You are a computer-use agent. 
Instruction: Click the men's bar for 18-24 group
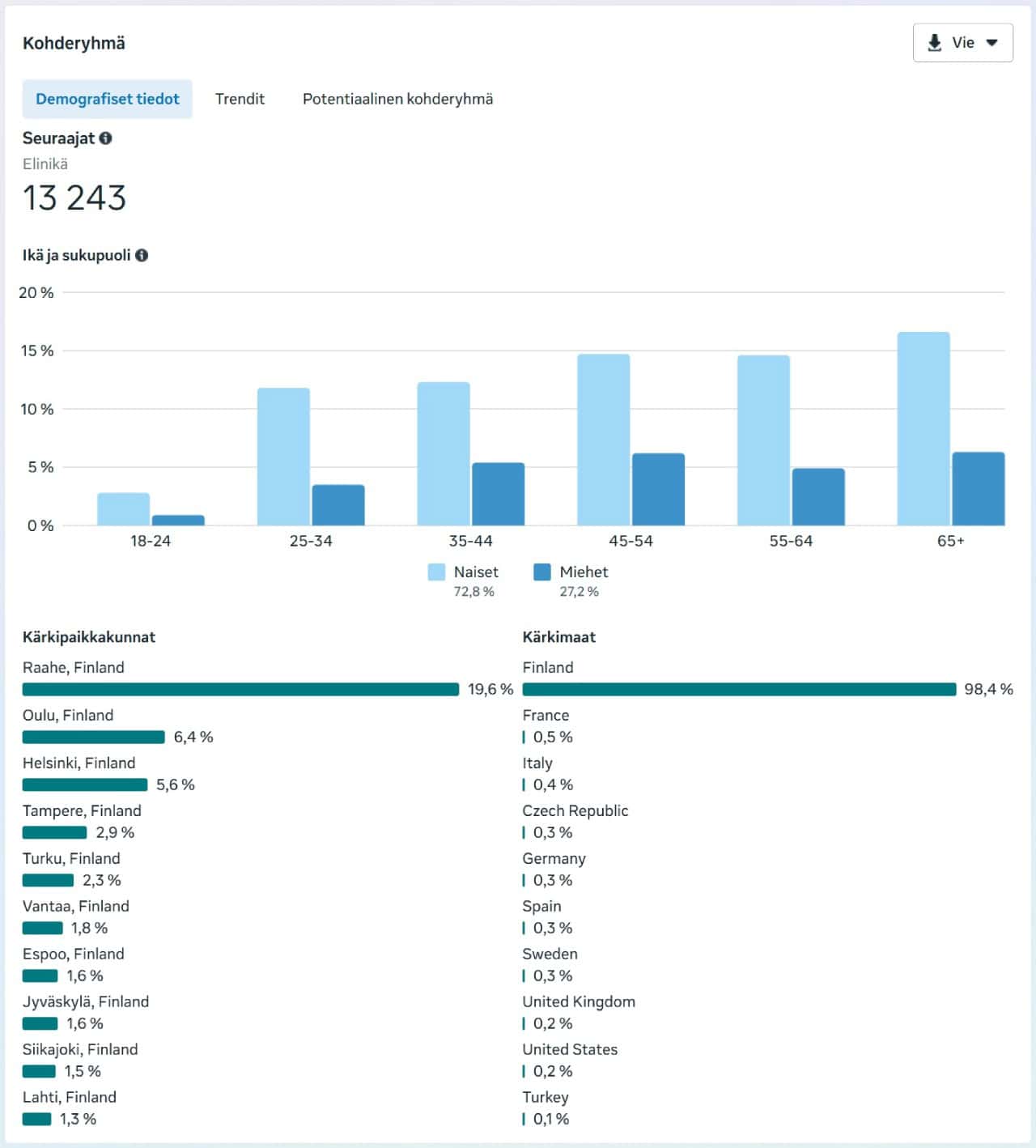[x=178, y=520]
